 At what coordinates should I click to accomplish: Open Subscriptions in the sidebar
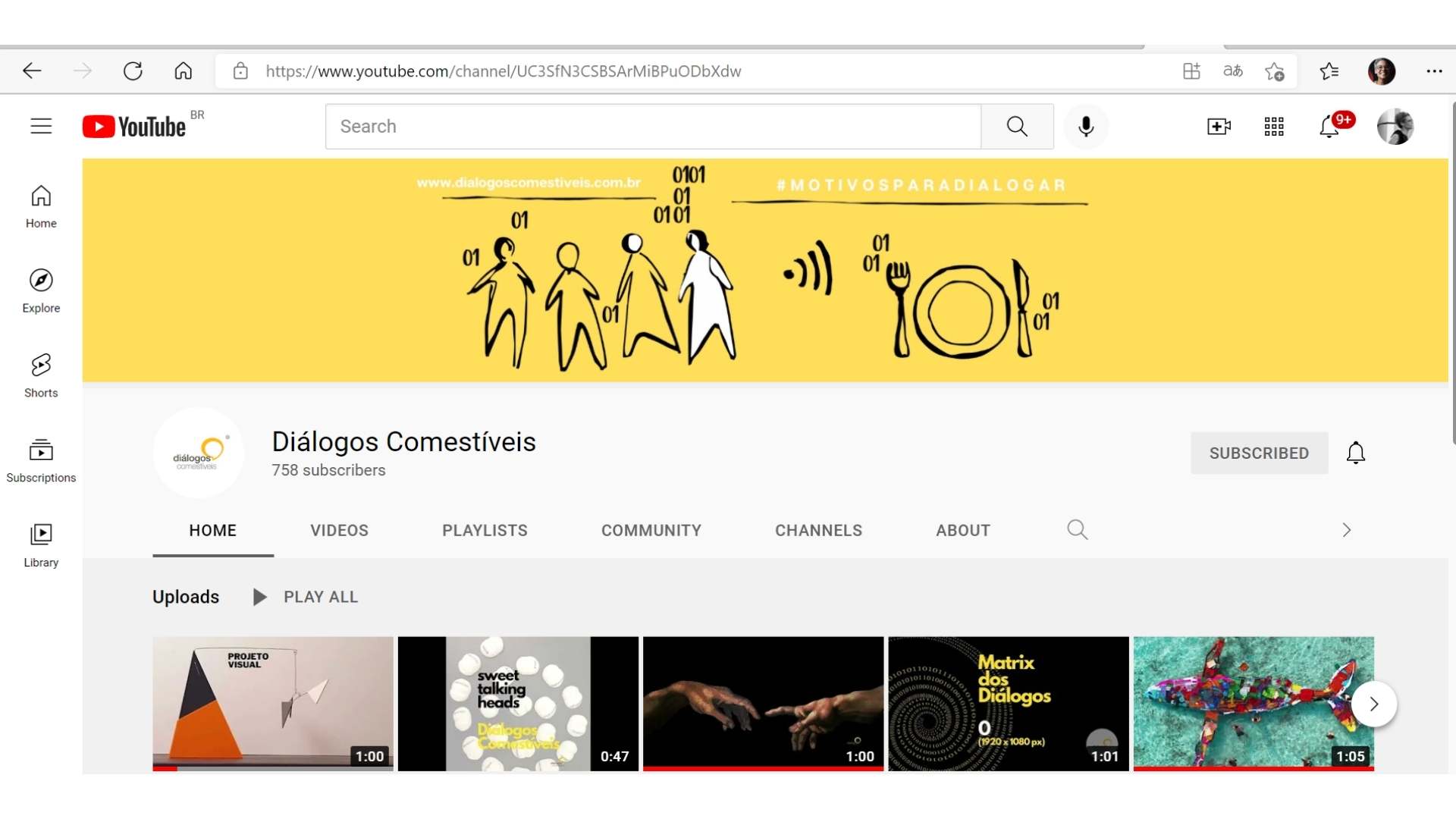click(x=41, y=461)
